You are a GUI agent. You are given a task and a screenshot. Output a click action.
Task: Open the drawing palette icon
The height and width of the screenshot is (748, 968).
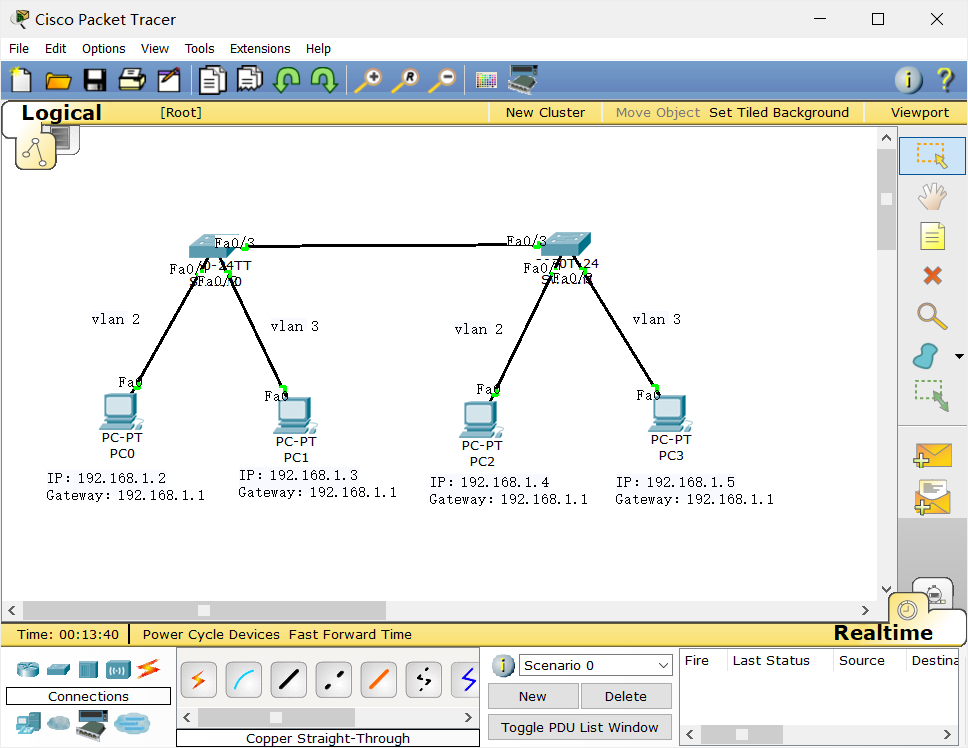tap(486, 80)
